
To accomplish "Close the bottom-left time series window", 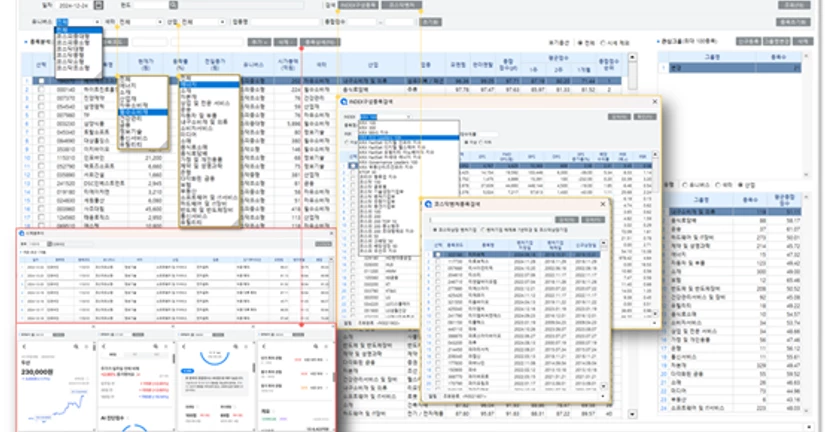I will 331,233.
